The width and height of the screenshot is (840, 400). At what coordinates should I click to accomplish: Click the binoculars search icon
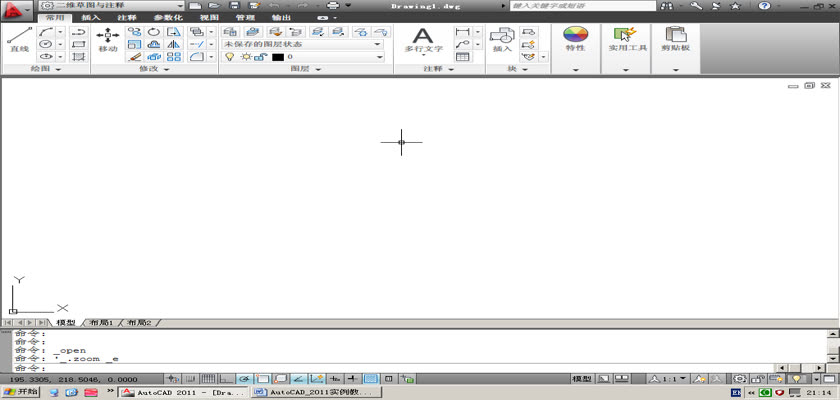click(667, 5)
